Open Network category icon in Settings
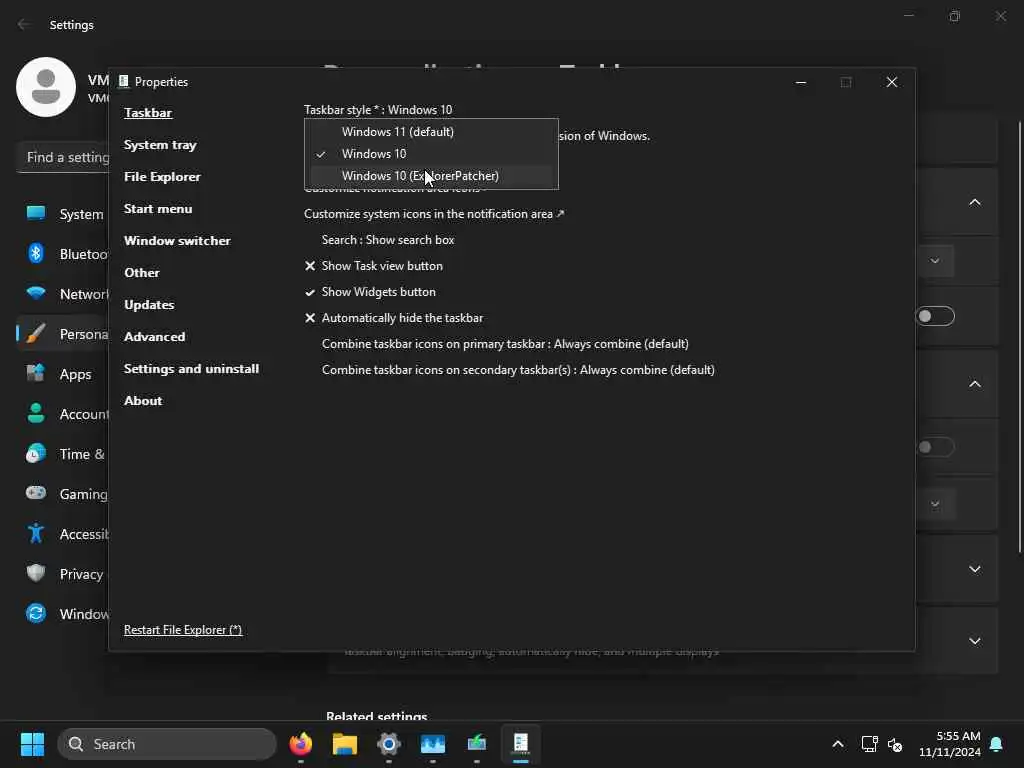Screen dimensions: 1024x768 (x=36, y=293)
